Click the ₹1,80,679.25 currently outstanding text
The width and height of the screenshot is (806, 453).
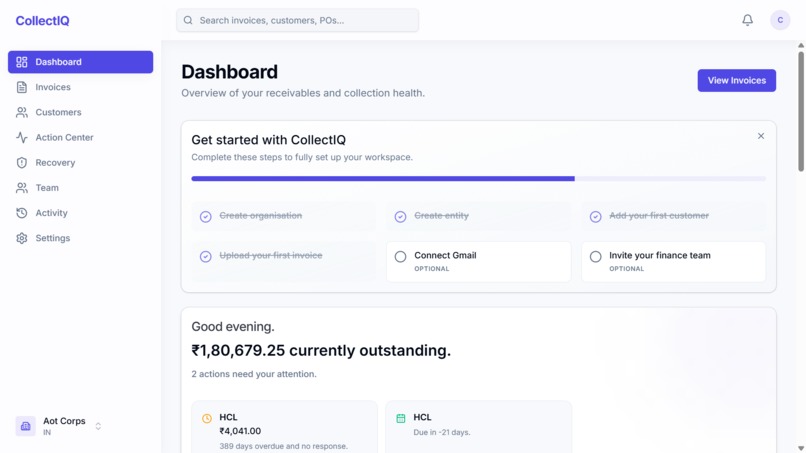click(x=321, y=350)
